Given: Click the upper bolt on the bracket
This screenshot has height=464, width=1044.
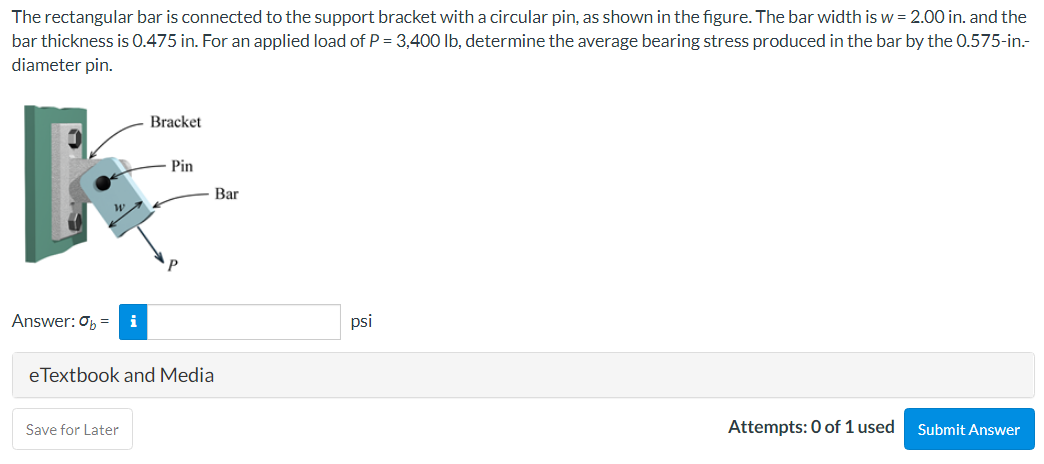Looking at the screenshot, I should coord(75,140).
